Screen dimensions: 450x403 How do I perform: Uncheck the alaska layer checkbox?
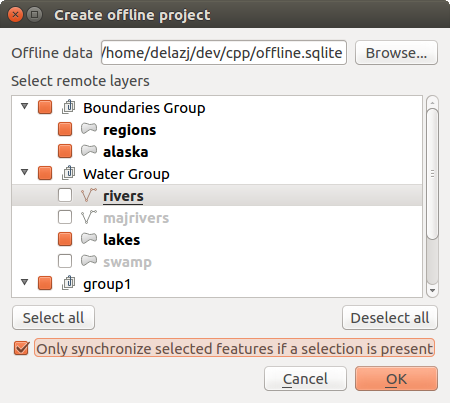65,151
